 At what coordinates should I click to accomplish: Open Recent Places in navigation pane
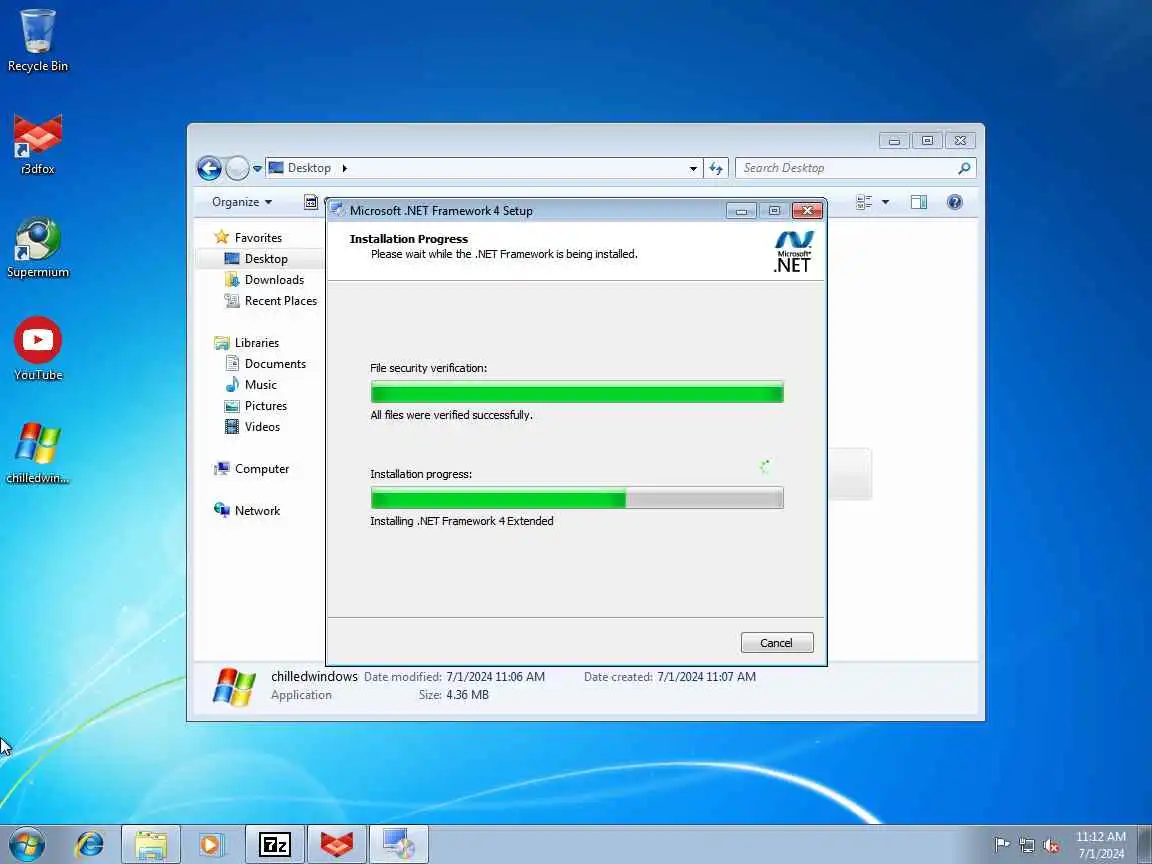[x=270, y=300]
